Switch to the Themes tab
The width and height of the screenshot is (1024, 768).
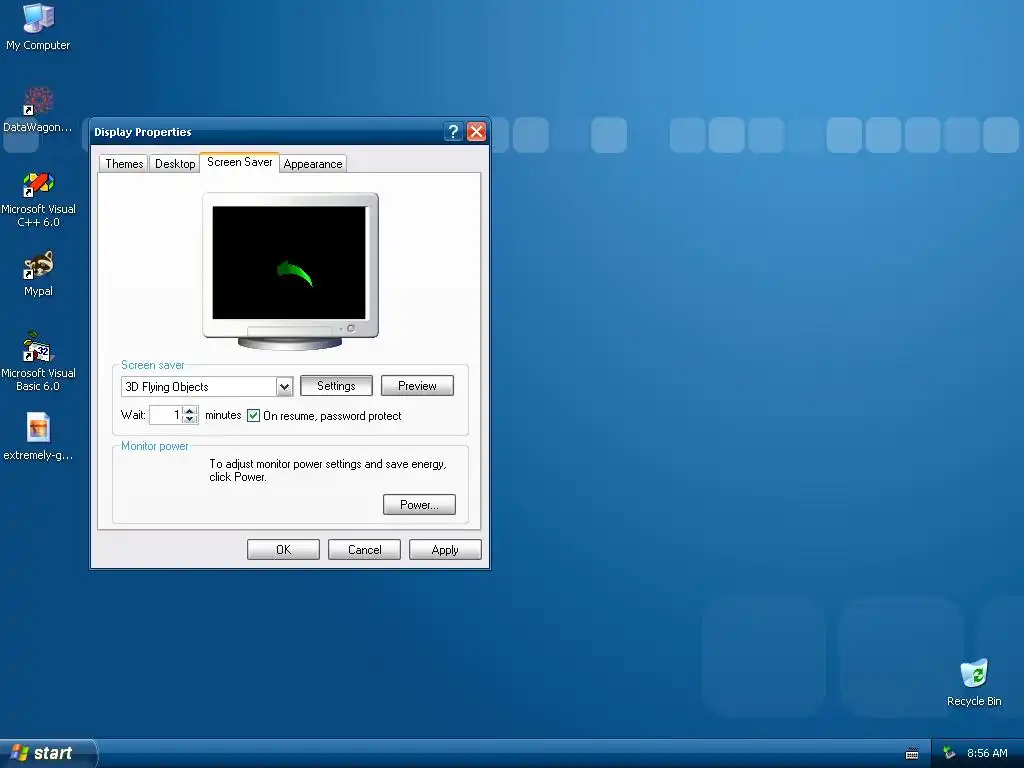pos(124,164)
